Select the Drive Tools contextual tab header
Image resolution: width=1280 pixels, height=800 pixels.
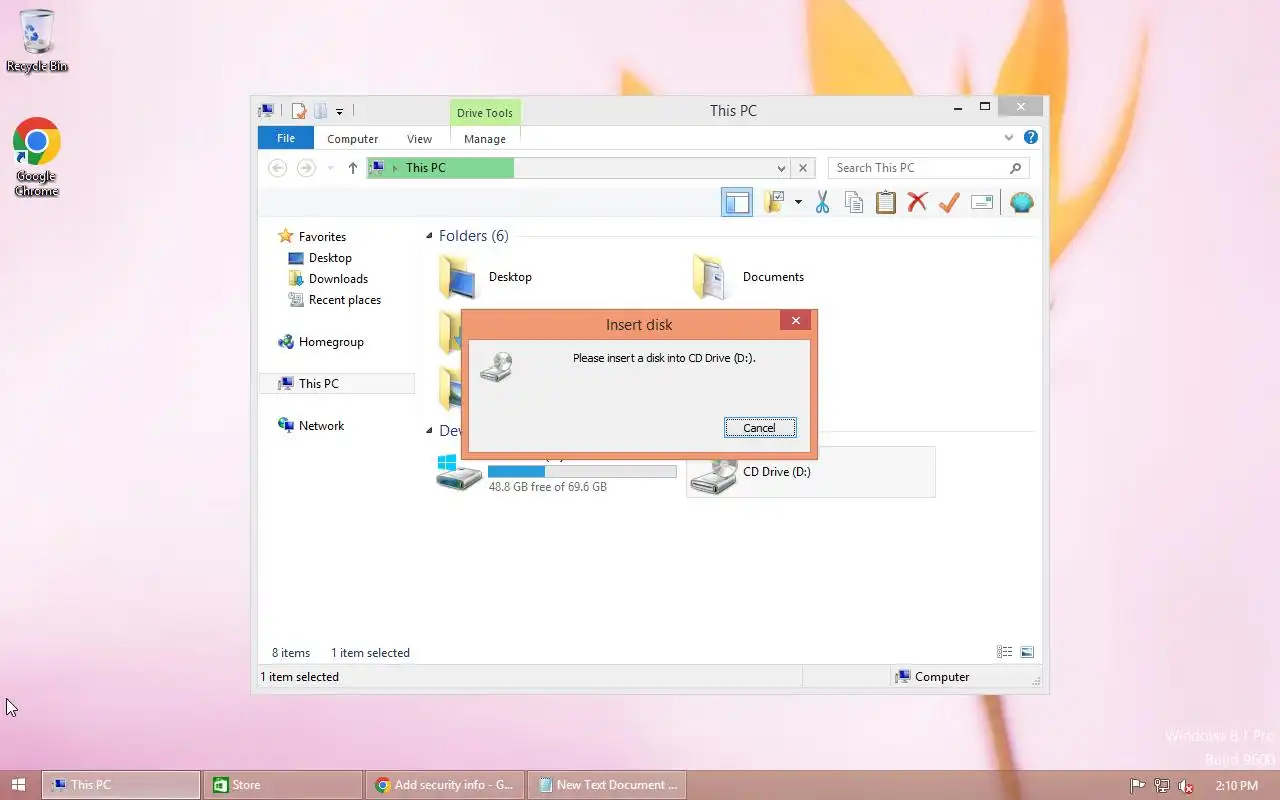pos(485,113)
